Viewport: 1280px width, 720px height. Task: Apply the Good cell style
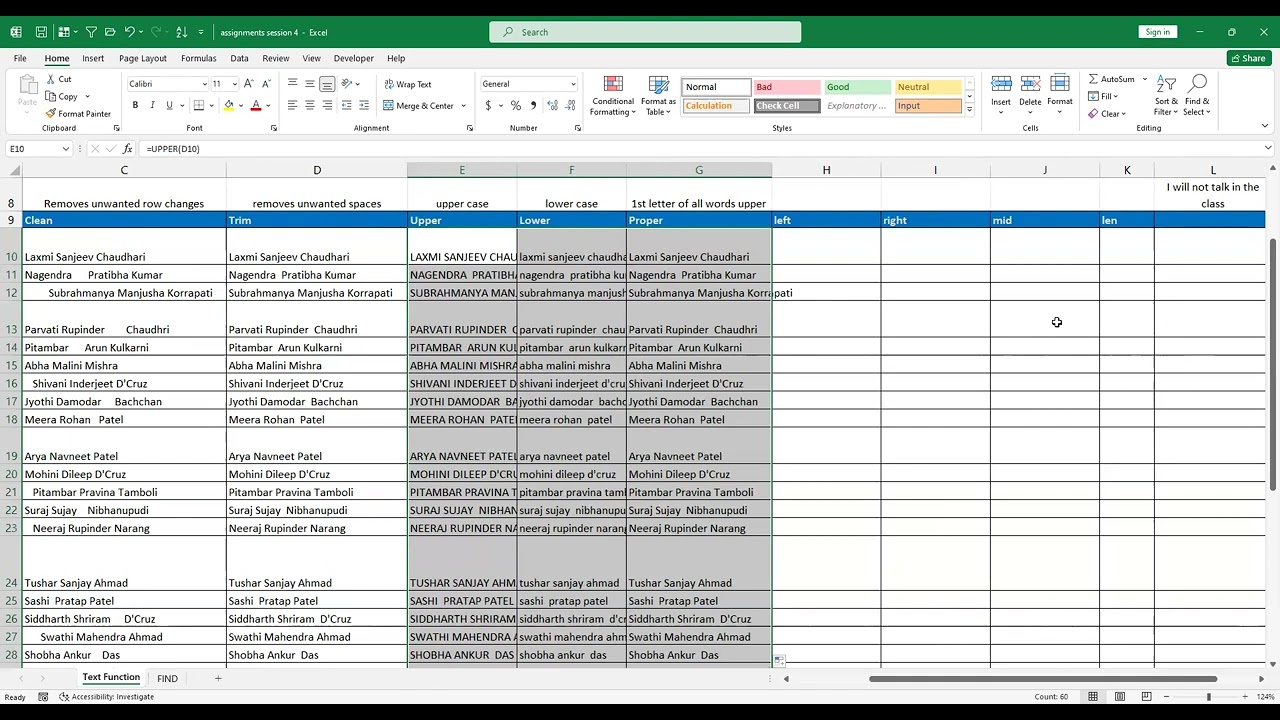[857, 87]
